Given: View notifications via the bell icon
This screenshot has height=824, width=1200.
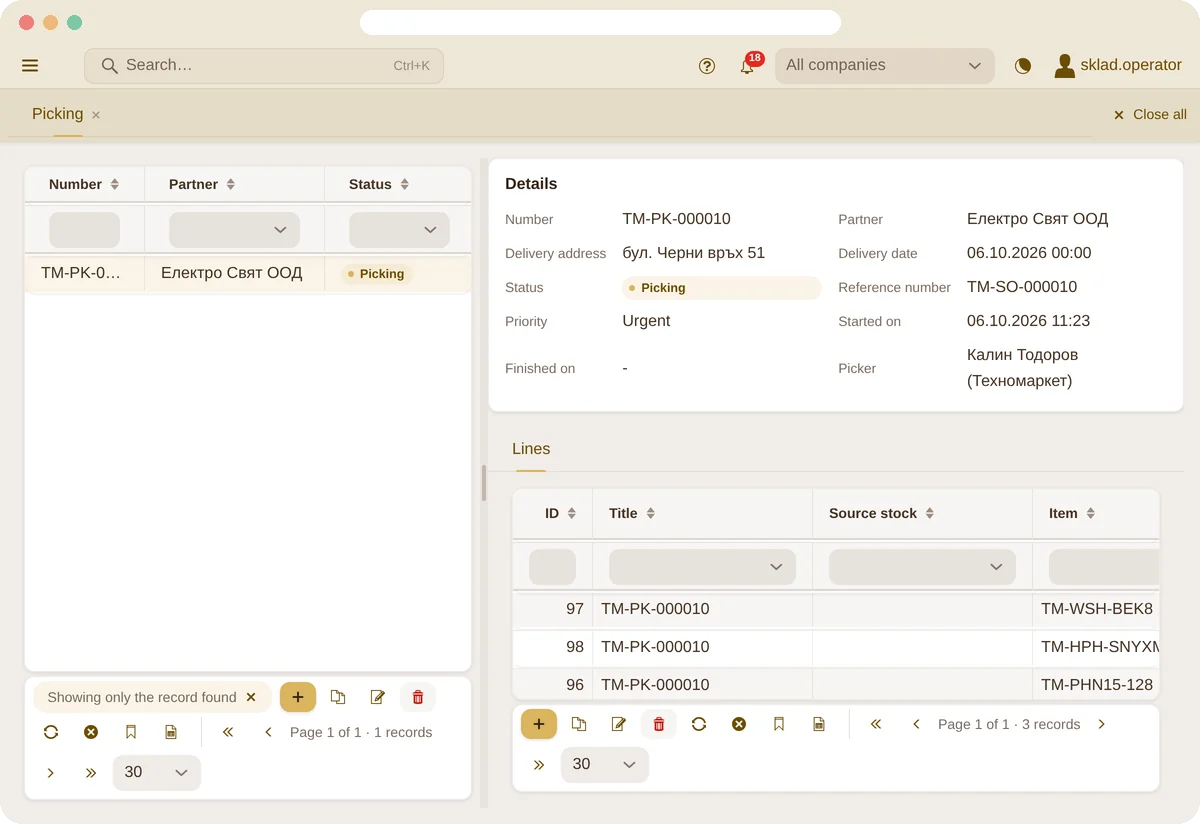Looking at the screenshot, I should 747,66.
